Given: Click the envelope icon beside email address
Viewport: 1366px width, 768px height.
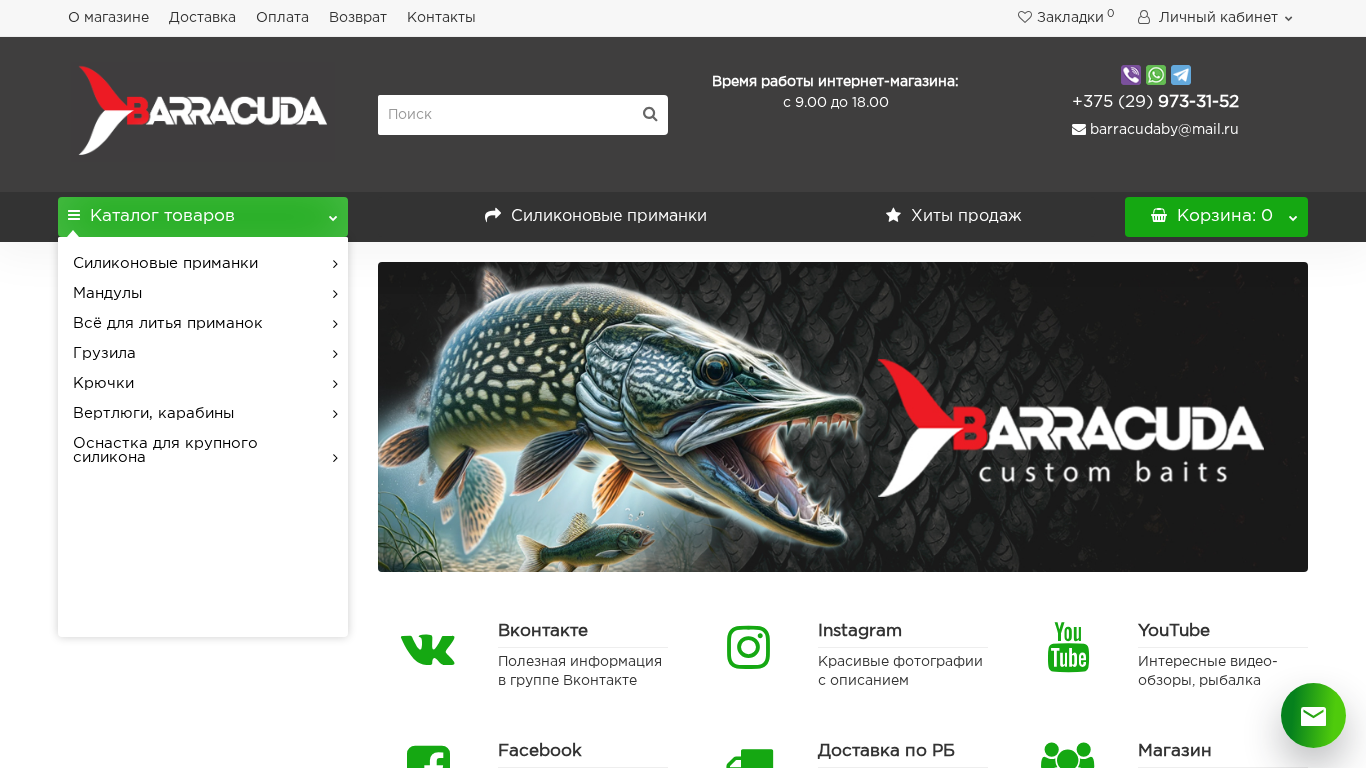Looking at the screenshot, I should pyautogui.click(x=1079, y=129).
